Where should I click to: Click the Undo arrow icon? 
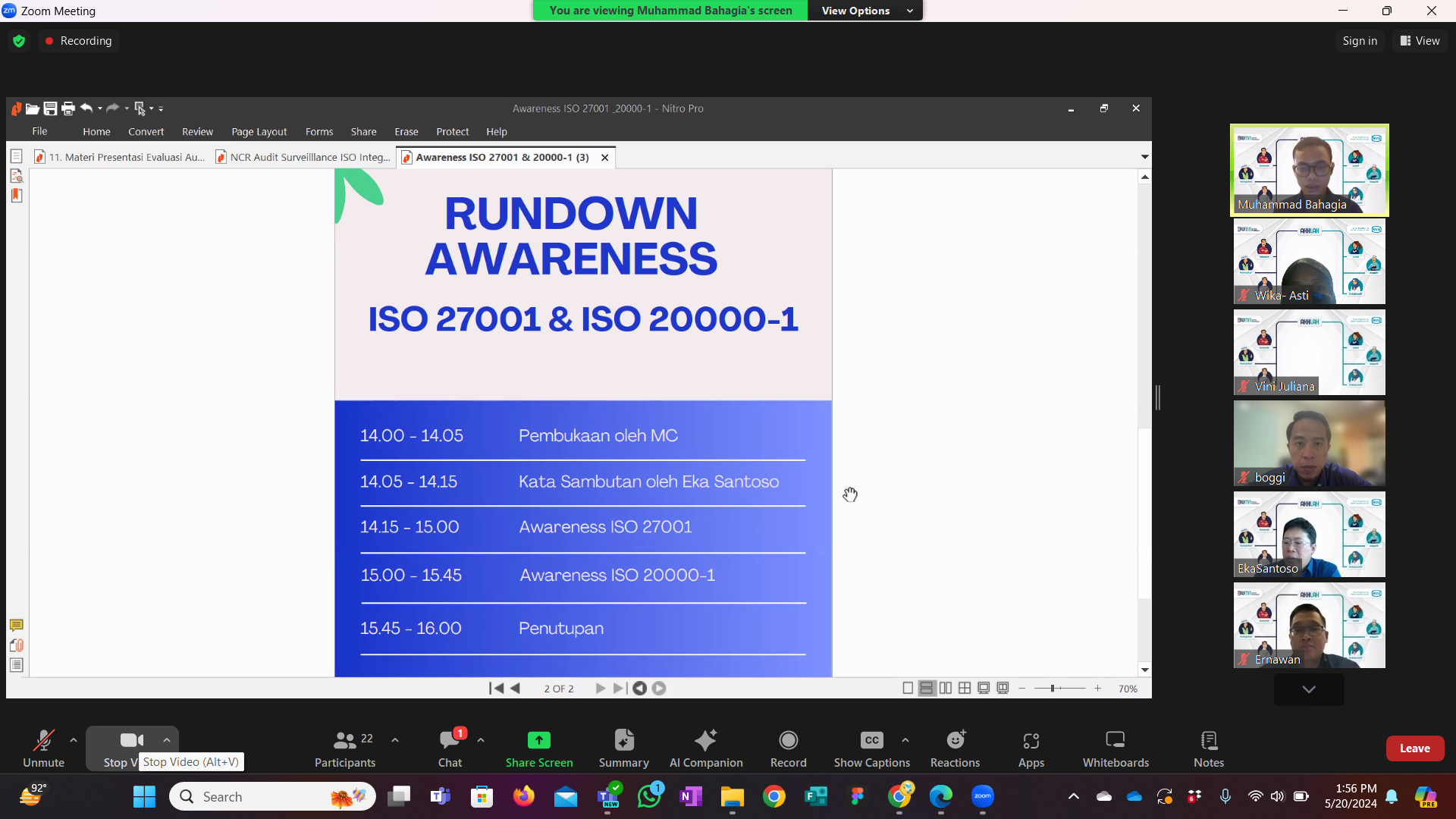[x=86, y=108]
